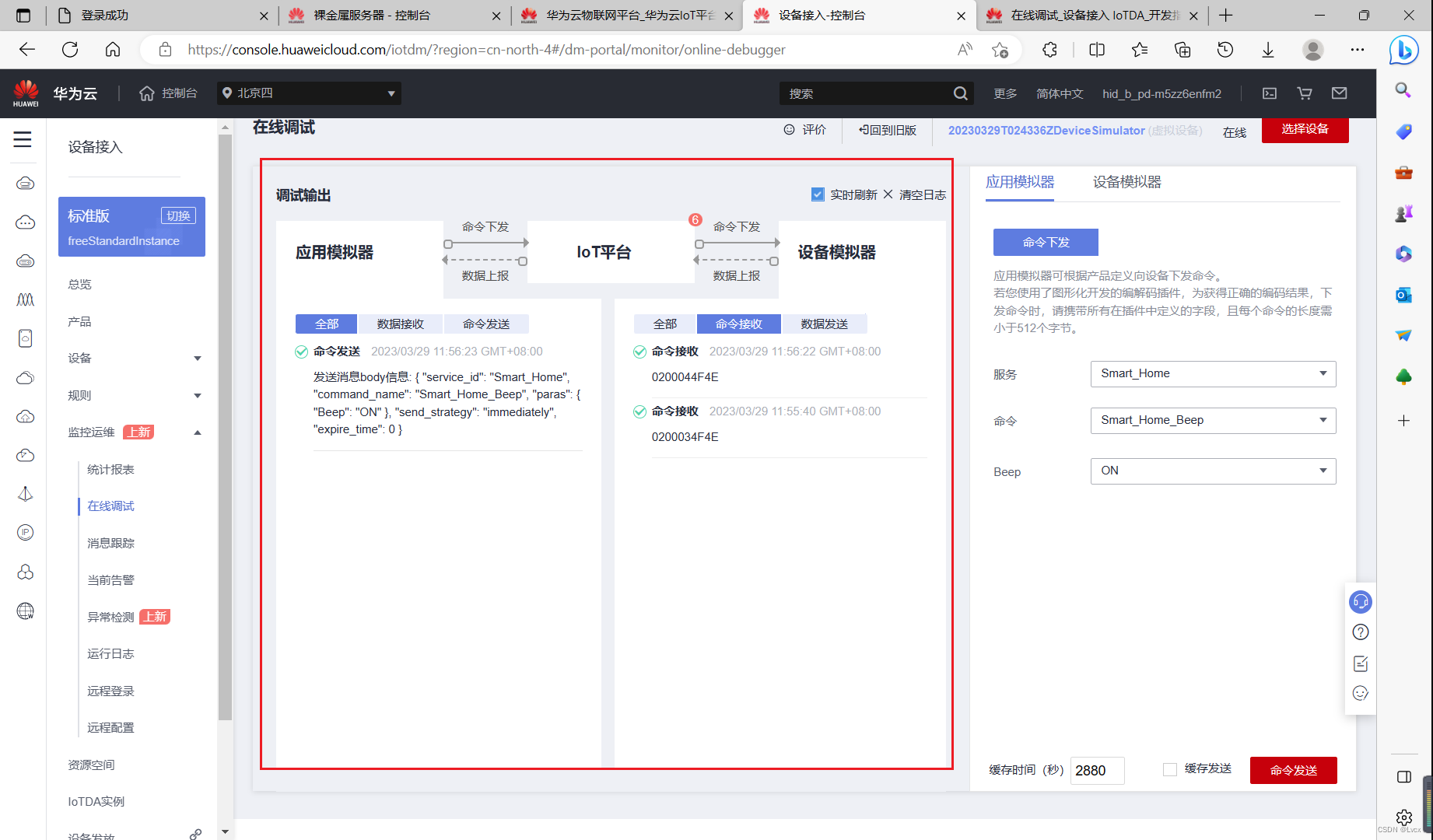Click the red 命令发送 button
Screen dimensions: 1433x840
[1294, 770]
